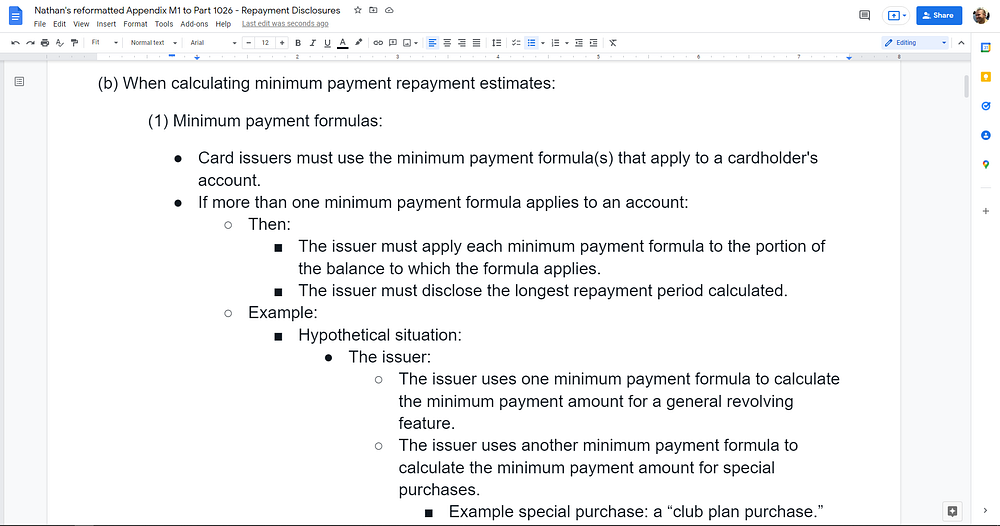Toggle the numbered list
This screenshot has width=1000, height=526.
tap(555, 43)
